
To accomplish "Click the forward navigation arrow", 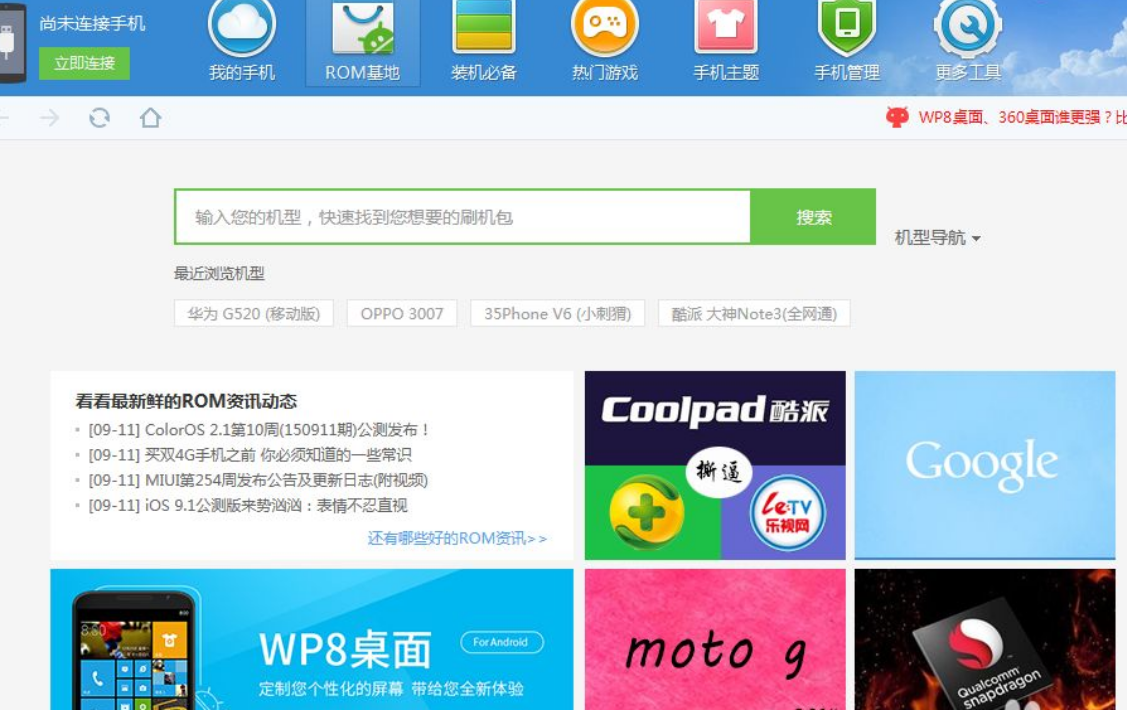I will click(x=49, y=118).
